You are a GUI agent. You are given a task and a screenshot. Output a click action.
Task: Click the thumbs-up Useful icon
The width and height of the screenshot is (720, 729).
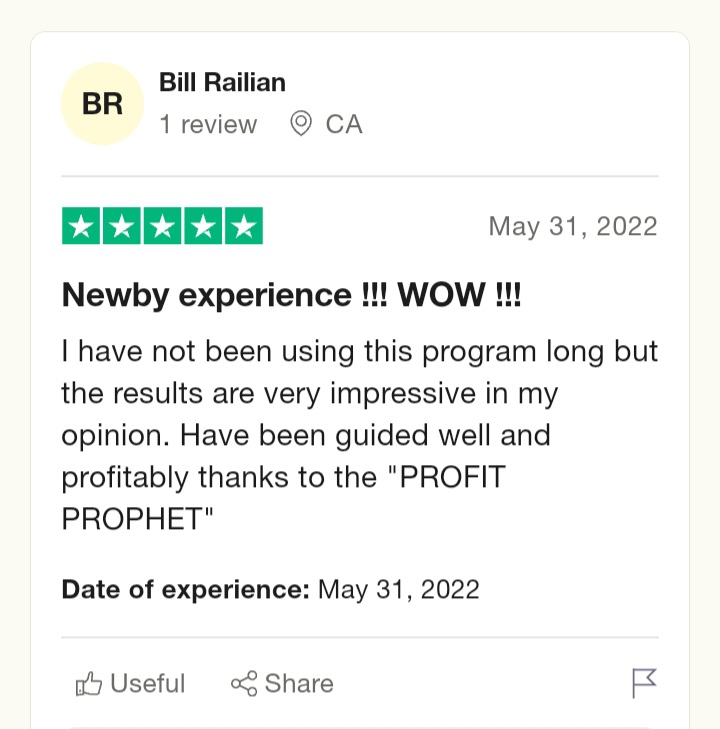tap(88, 683)
